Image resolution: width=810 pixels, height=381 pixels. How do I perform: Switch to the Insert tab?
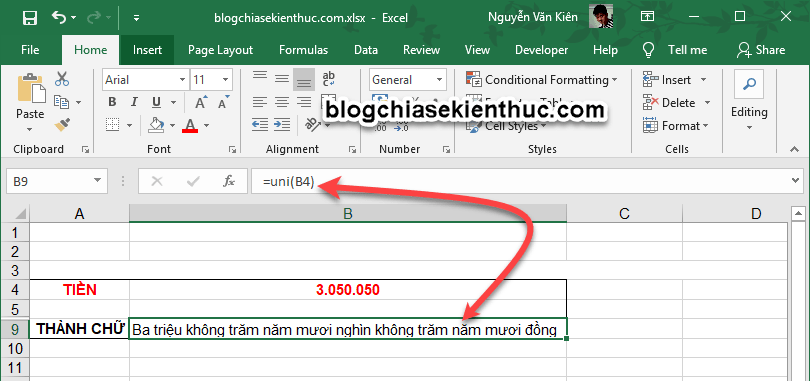(147, 50)
